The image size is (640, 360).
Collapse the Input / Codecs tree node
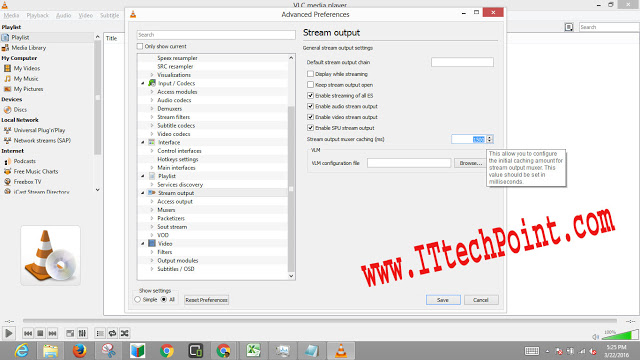point(143,83)
